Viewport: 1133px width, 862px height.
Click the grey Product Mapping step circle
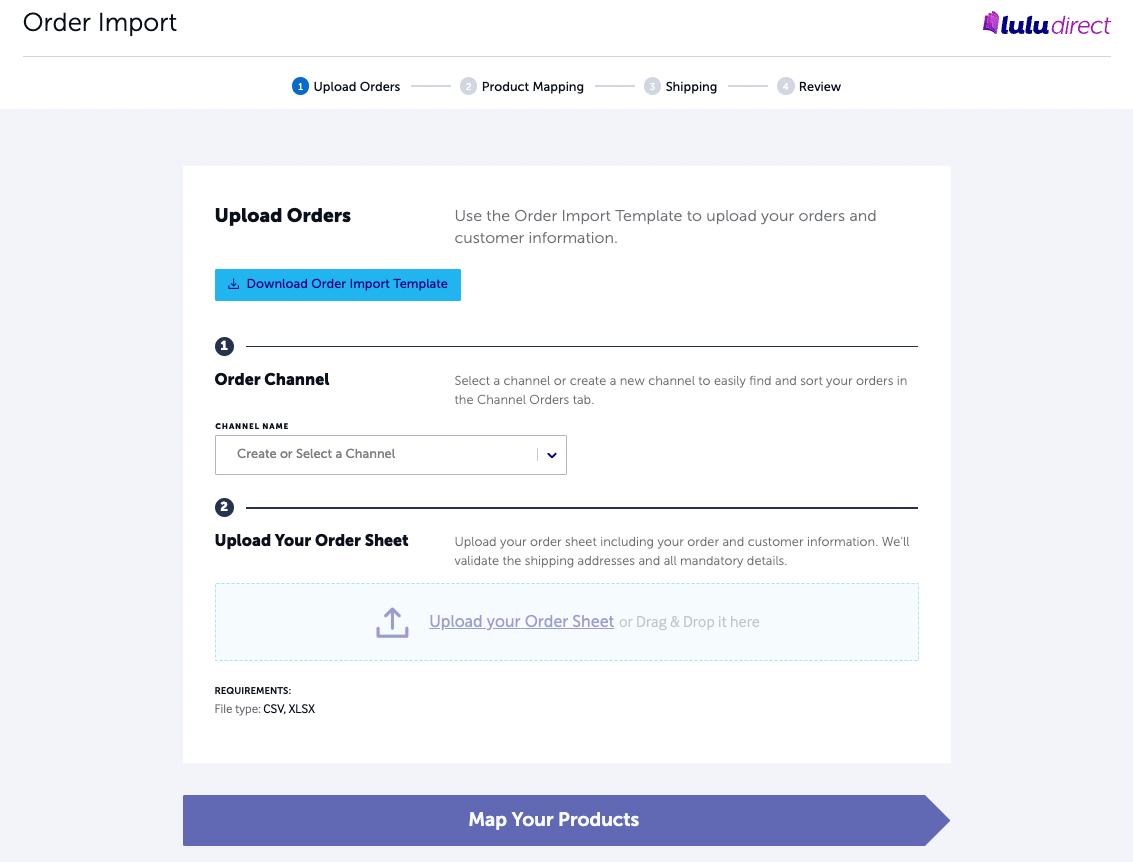(468, 86)
